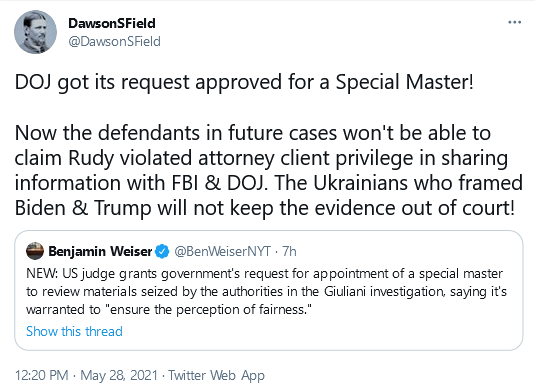
Task: Open the 7h timestamp on quoted tweet
Action: (289, 251)
